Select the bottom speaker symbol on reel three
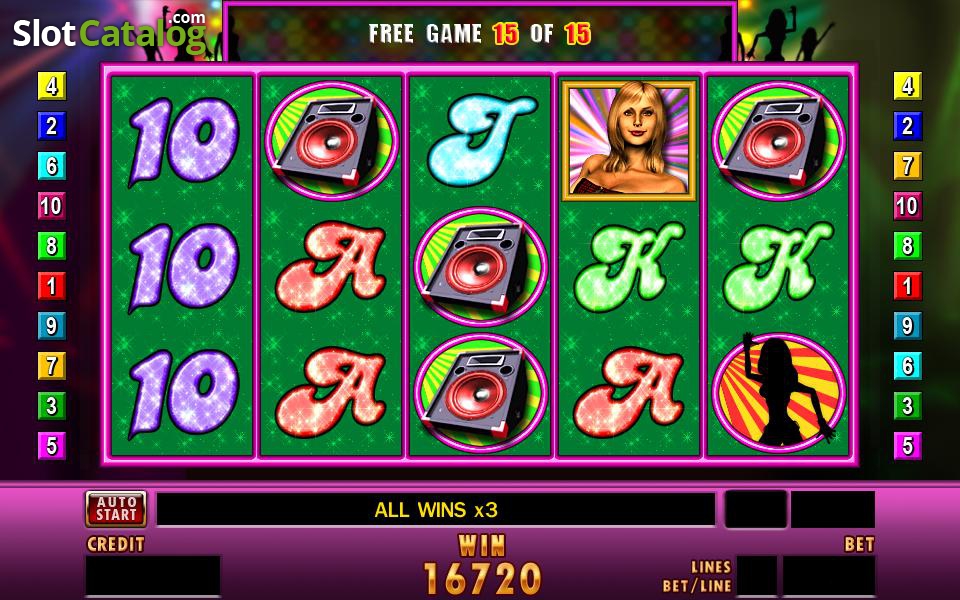 480,392
